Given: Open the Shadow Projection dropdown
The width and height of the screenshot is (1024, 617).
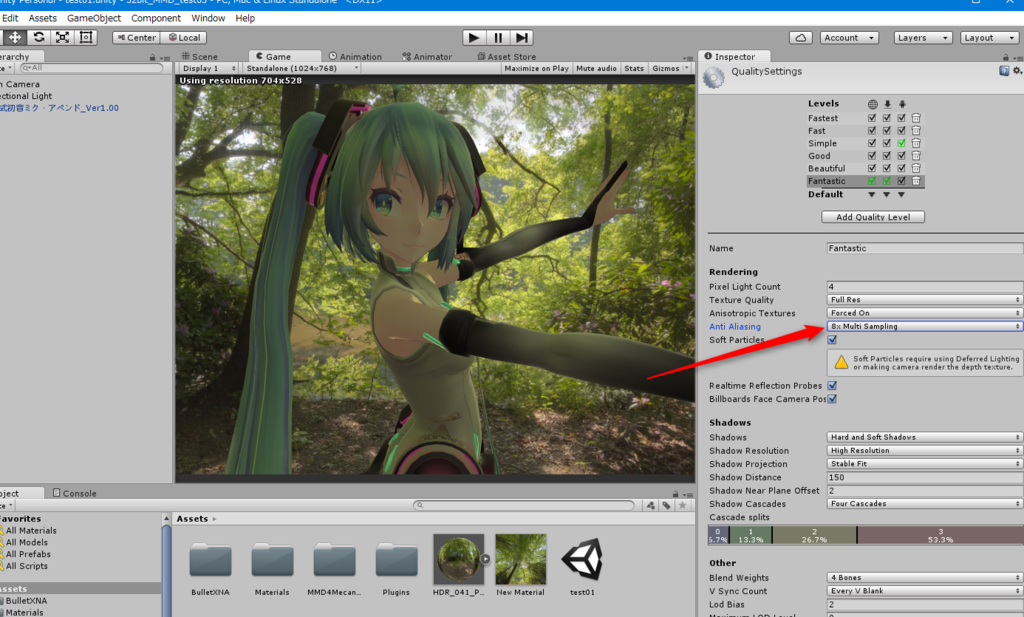Looking at the screenshot, I should pyautogui.click(x=925, y=464).
